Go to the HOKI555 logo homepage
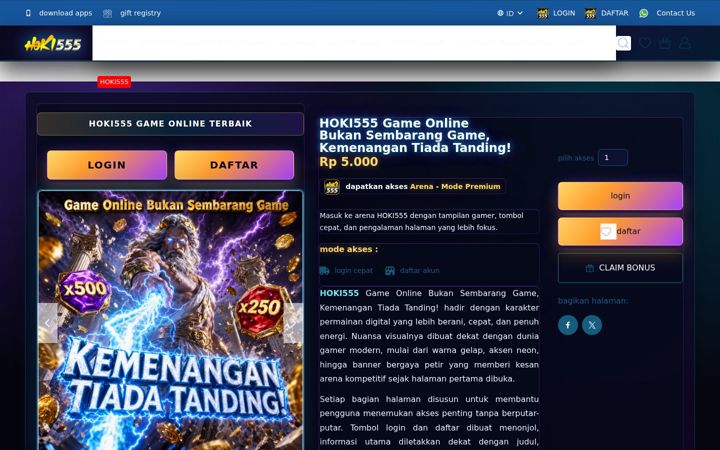This screenshot has width=720, height=450. coord(52,44)
